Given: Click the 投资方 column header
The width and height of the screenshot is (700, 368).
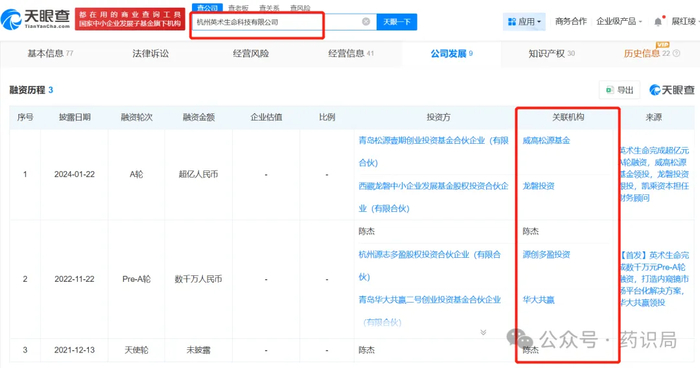Looking at the screenshot, I should (x=438, y=117).
